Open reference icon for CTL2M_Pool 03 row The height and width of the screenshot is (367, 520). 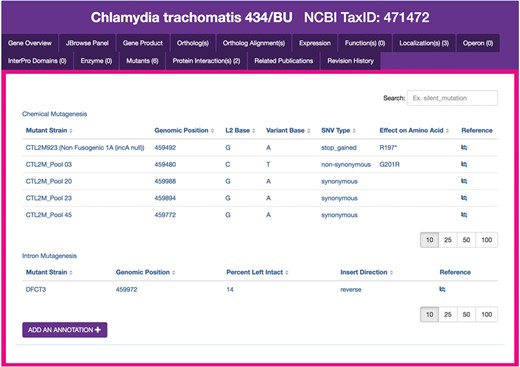tap(464, 164)
